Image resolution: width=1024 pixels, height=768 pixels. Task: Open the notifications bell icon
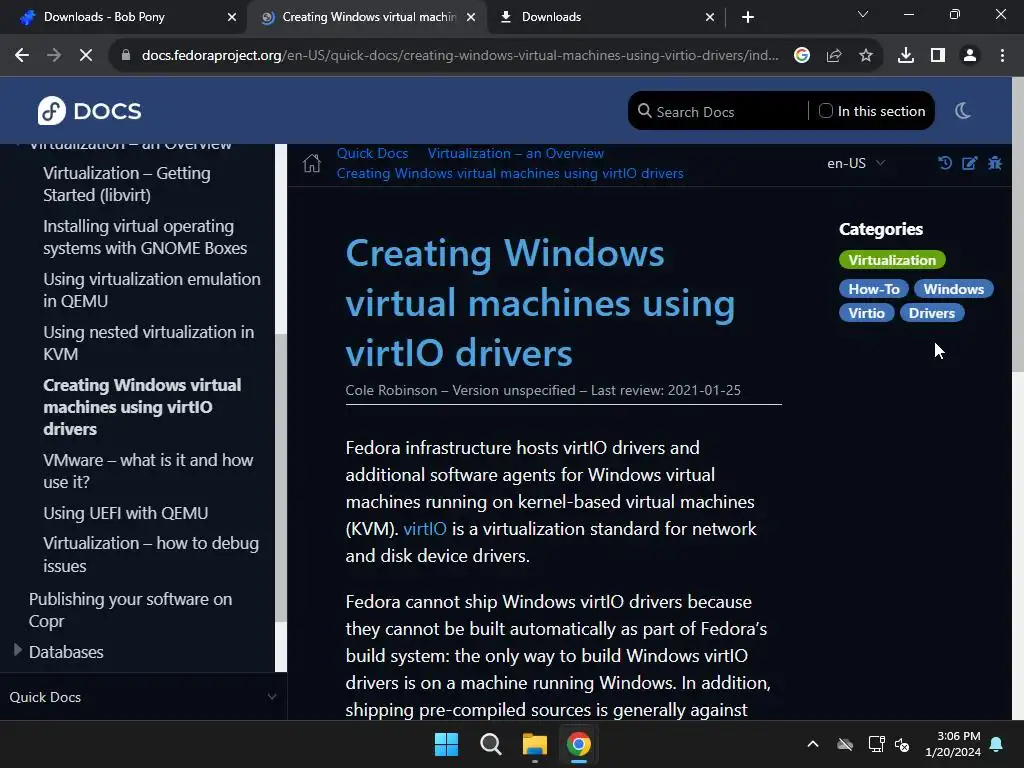pos(997,744)
